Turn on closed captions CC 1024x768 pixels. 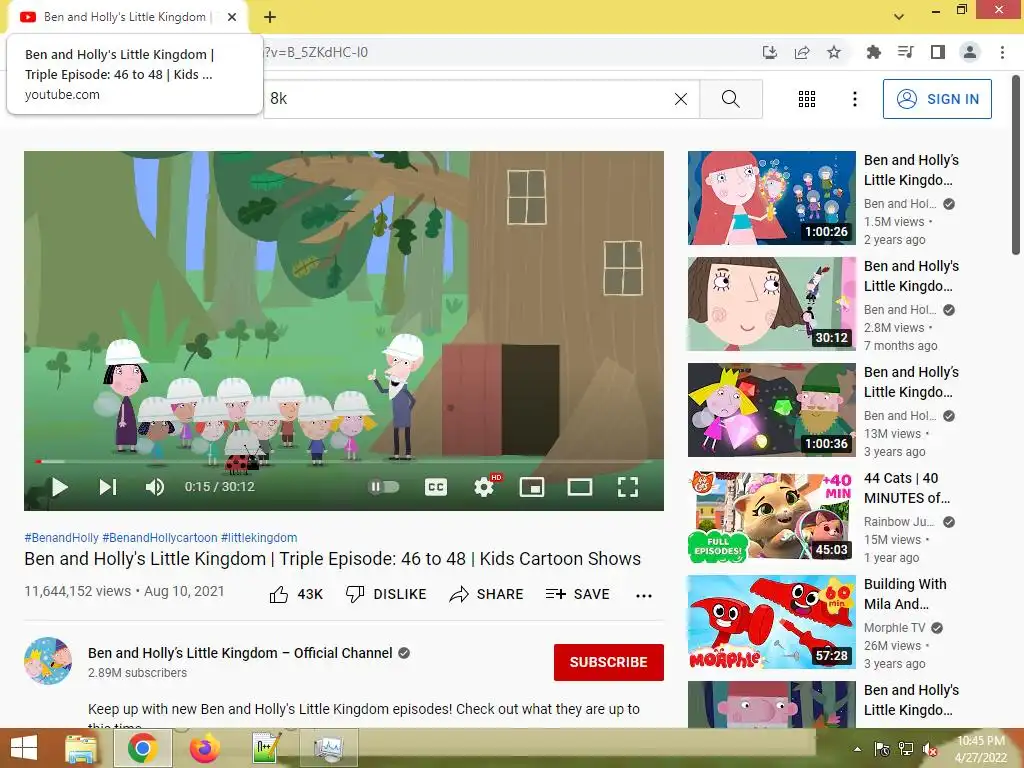(436, 487)
